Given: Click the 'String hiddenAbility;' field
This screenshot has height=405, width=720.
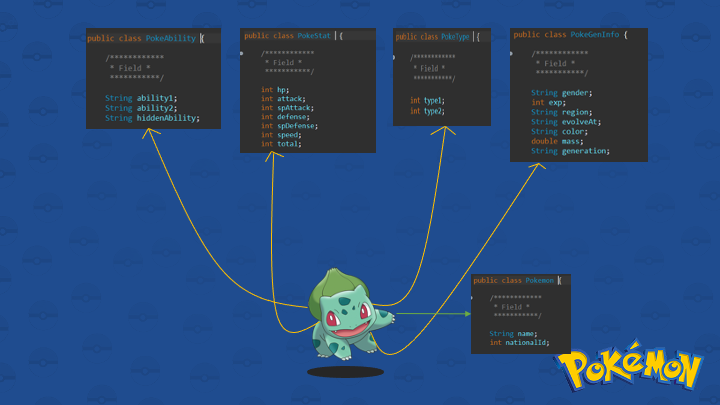Looking at the screenshot, I should click(x=152, y=118).
